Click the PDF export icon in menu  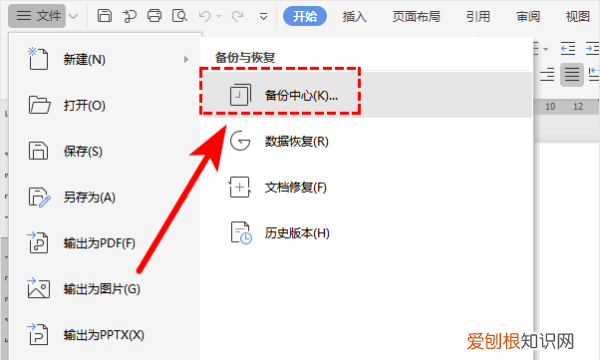tap(38, 243)
